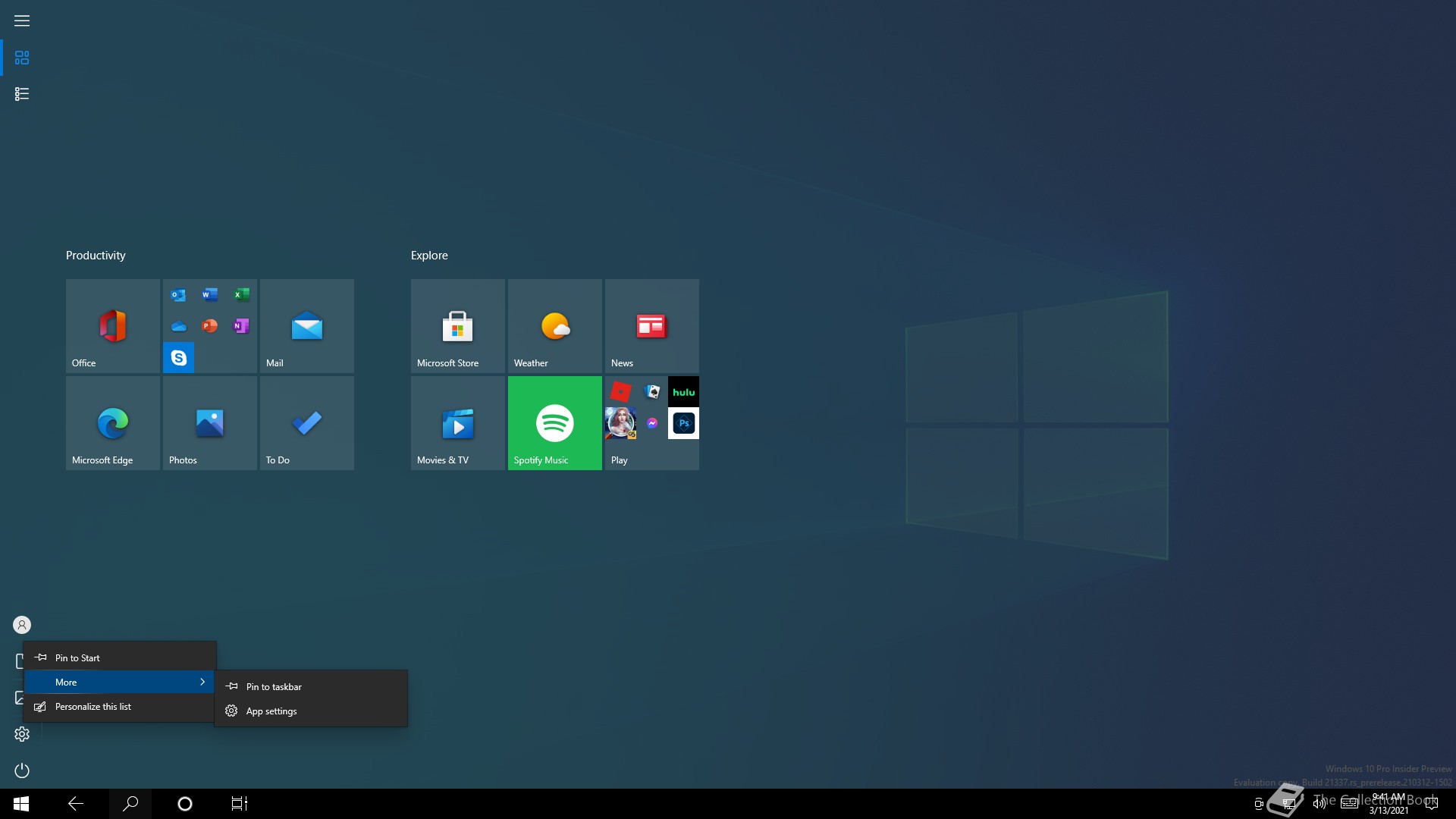Switch to All apps list view
Image resolution: width=1456 pixels, height=819 pixels.
pos(22,94)
